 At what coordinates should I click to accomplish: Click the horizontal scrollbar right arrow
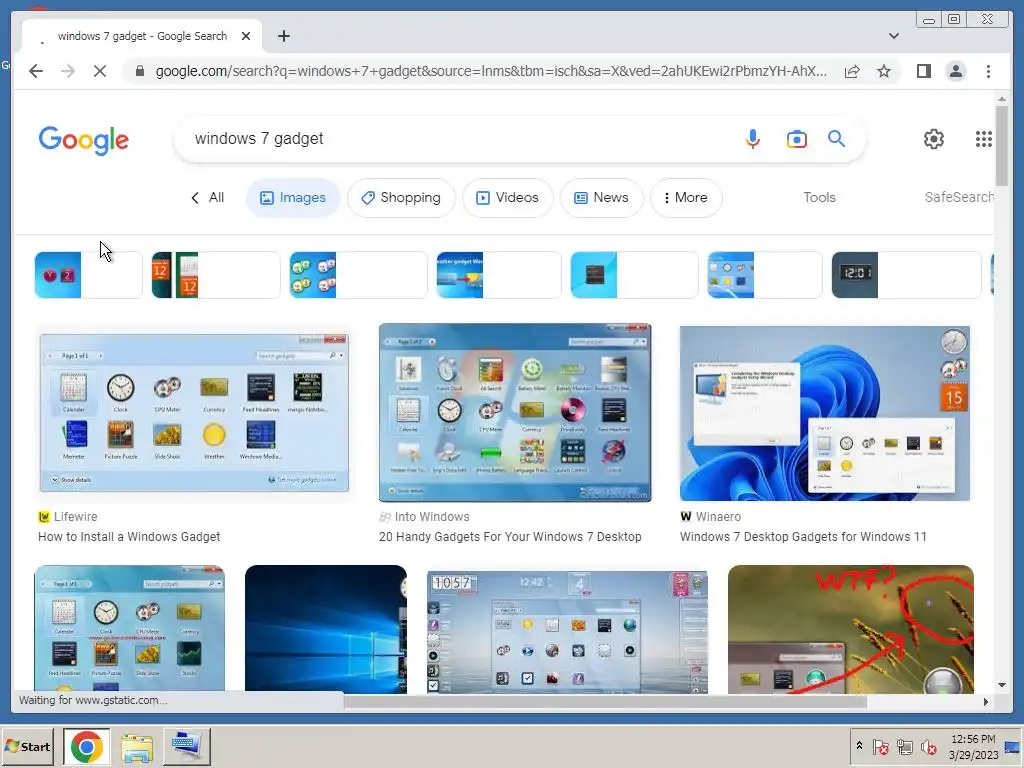click(986, 702)
